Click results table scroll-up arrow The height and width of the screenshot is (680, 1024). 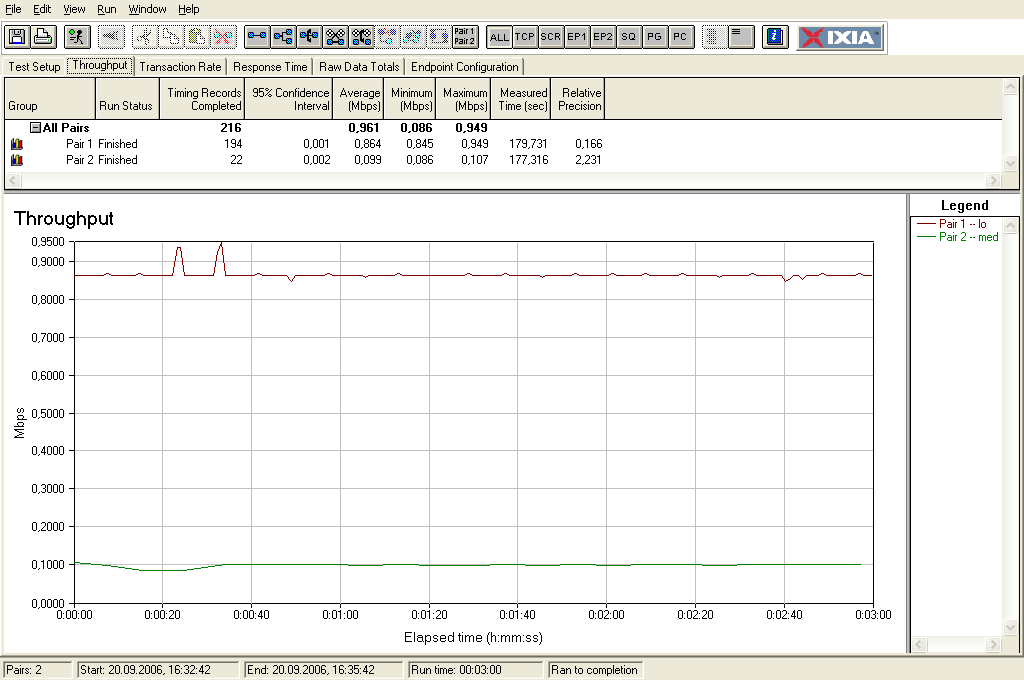point(1010,87)
